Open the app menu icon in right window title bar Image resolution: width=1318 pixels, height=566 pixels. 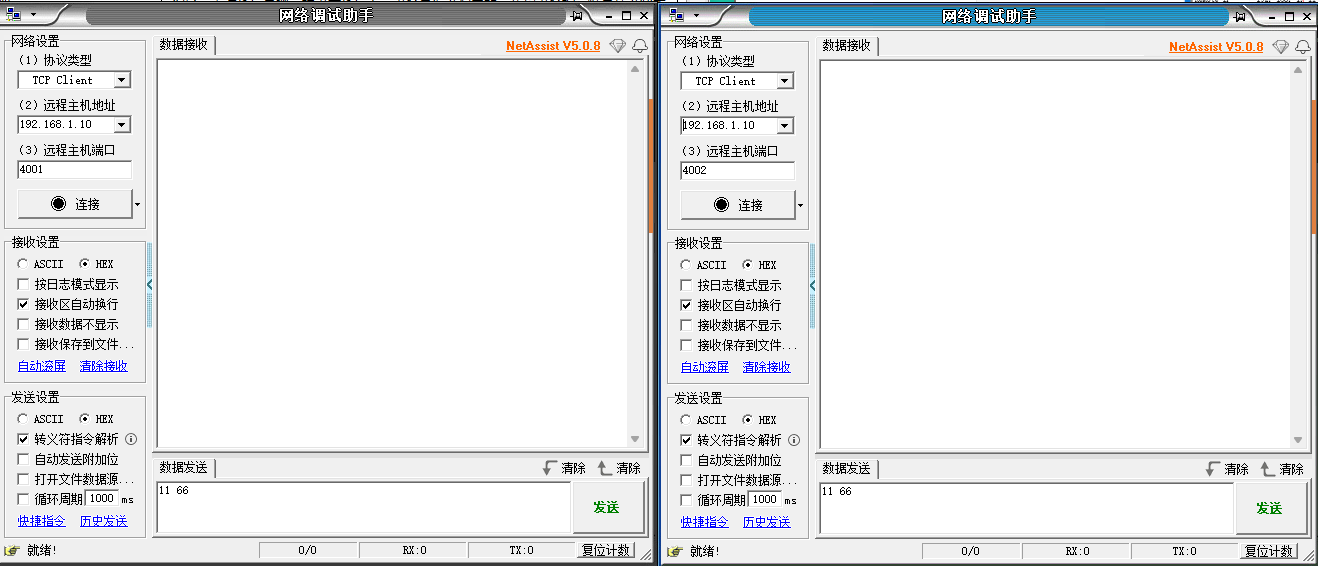pyautogui.click(x=677, y=16)
